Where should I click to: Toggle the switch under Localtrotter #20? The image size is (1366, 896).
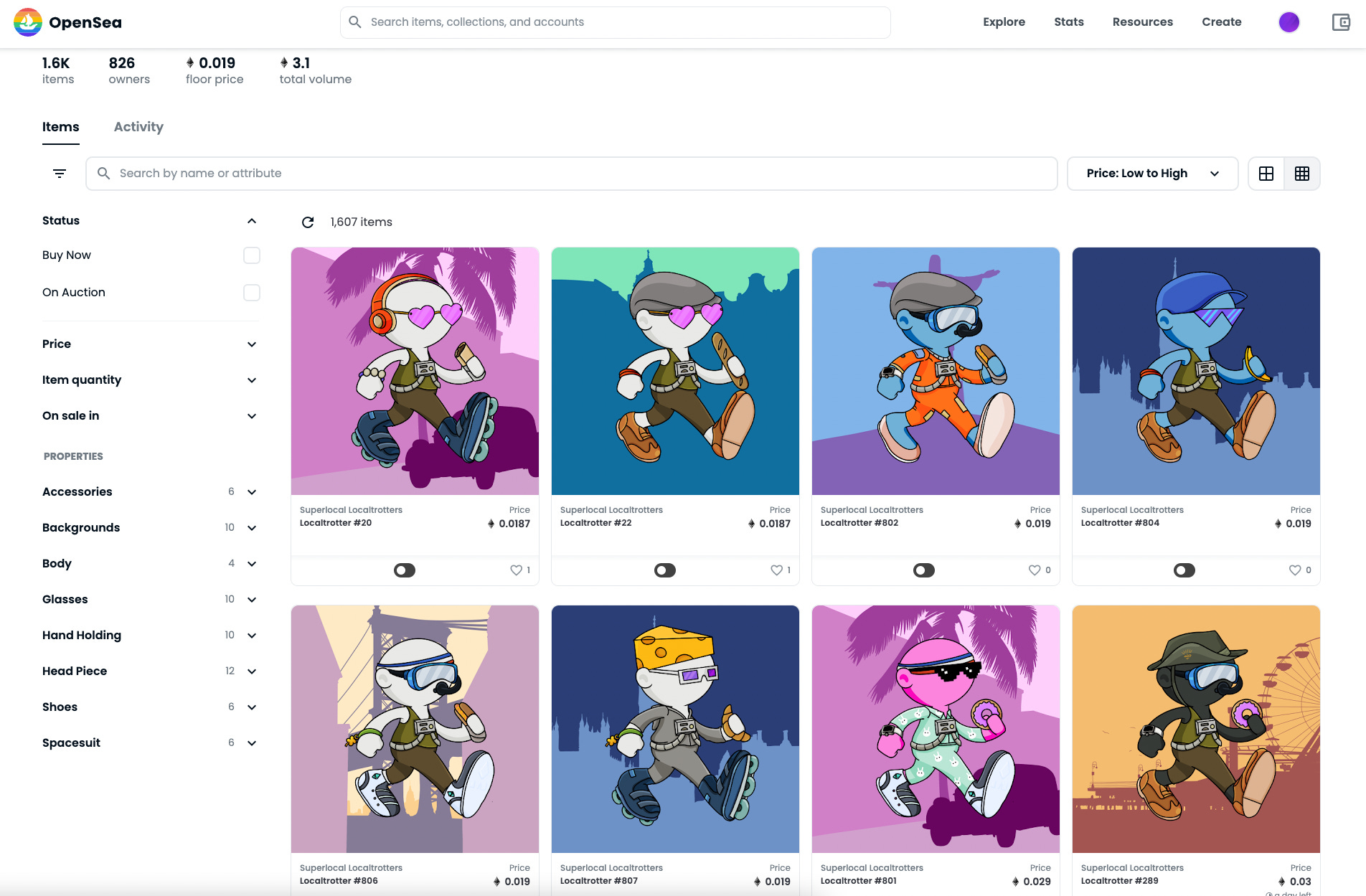(x=405, y=570)
